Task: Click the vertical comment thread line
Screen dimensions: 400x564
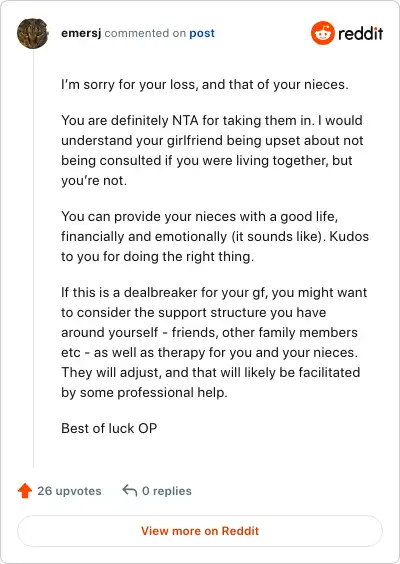Action: point(33,258)
